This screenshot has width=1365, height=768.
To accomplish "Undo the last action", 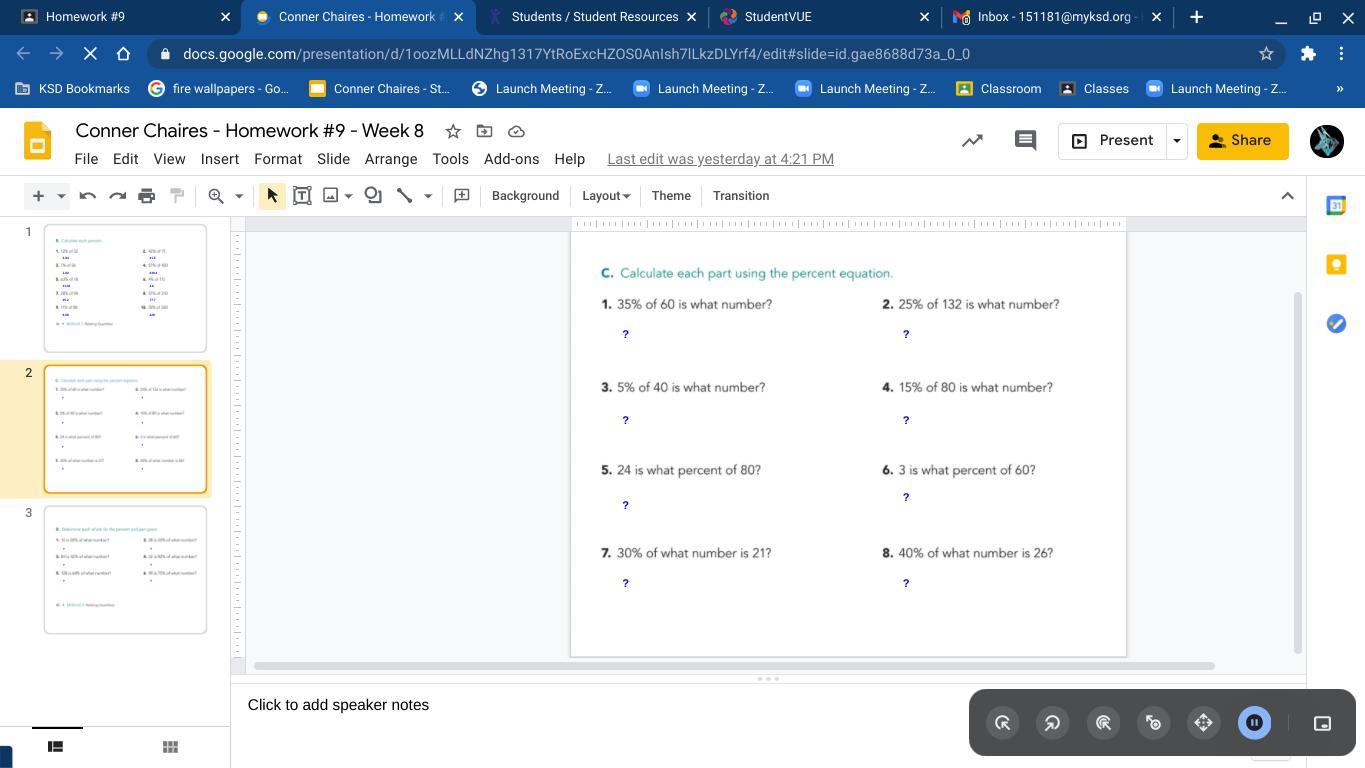I will tap(88, 196).
